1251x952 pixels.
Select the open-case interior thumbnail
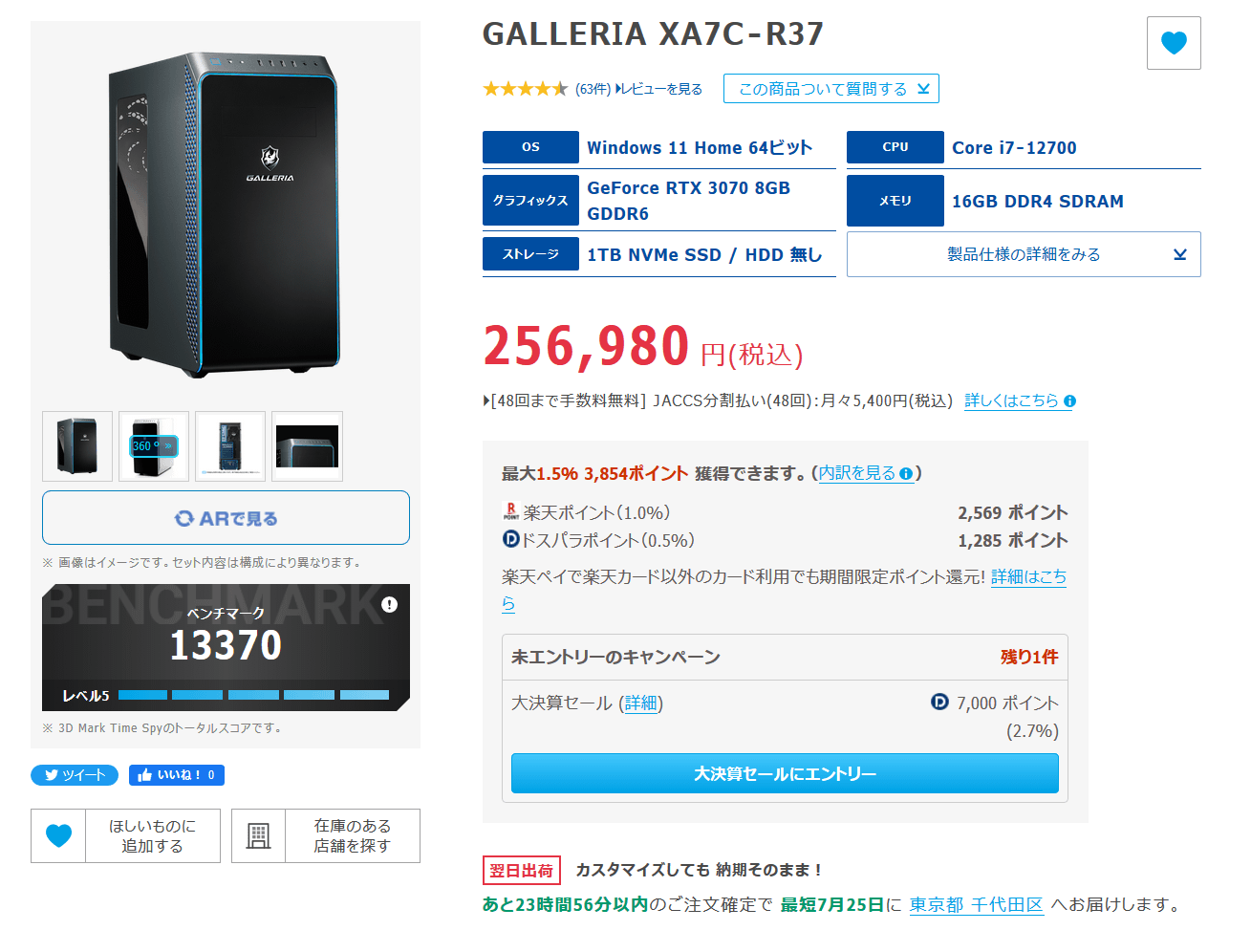tap(230, 446)
